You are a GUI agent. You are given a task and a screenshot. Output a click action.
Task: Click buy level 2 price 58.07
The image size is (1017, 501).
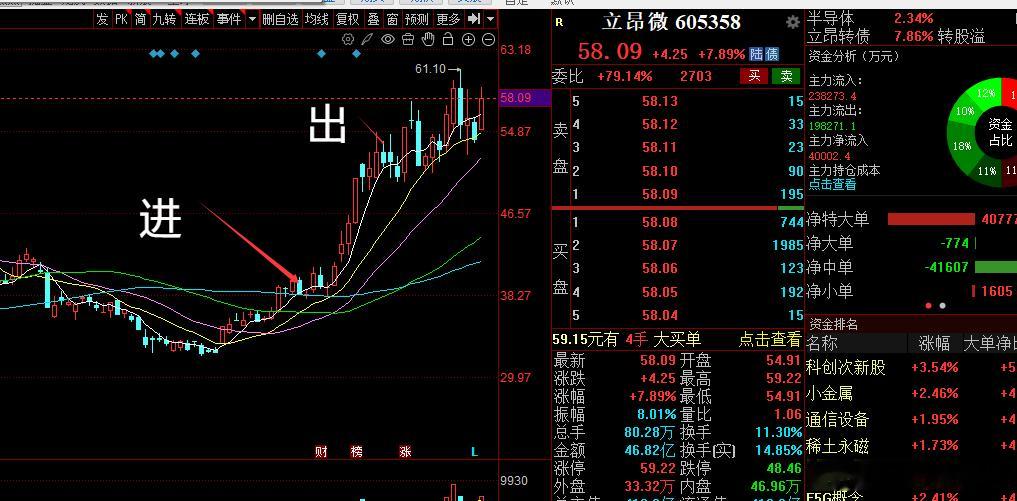660,245
